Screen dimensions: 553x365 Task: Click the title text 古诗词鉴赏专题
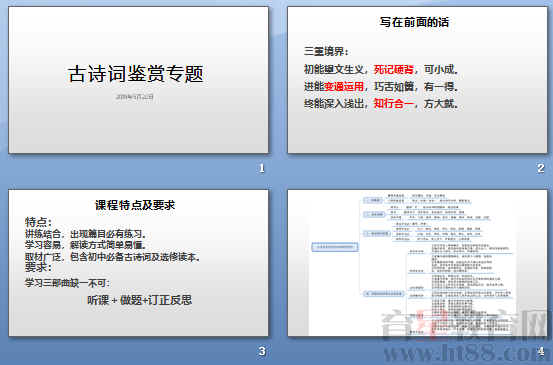135,74
